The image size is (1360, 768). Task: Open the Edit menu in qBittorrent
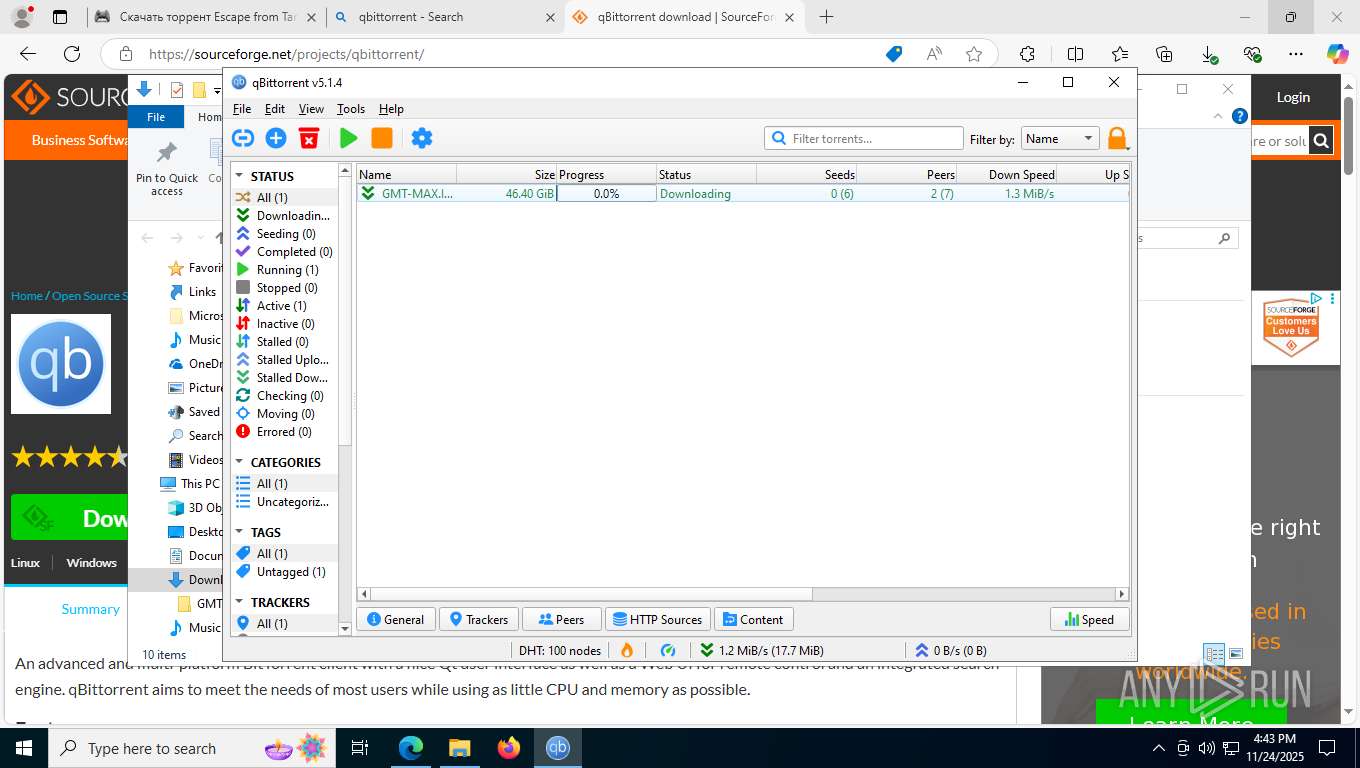[x=275, y=109]
